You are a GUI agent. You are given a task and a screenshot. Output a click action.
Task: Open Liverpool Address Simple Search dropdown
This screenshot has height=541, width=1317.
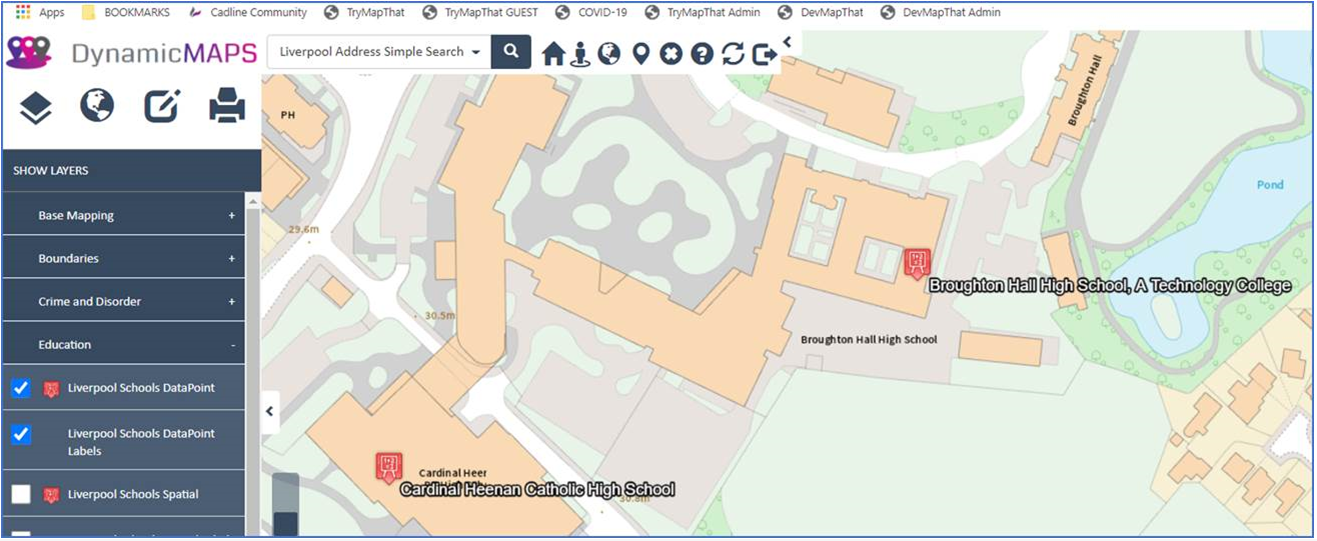click(379, 52)
